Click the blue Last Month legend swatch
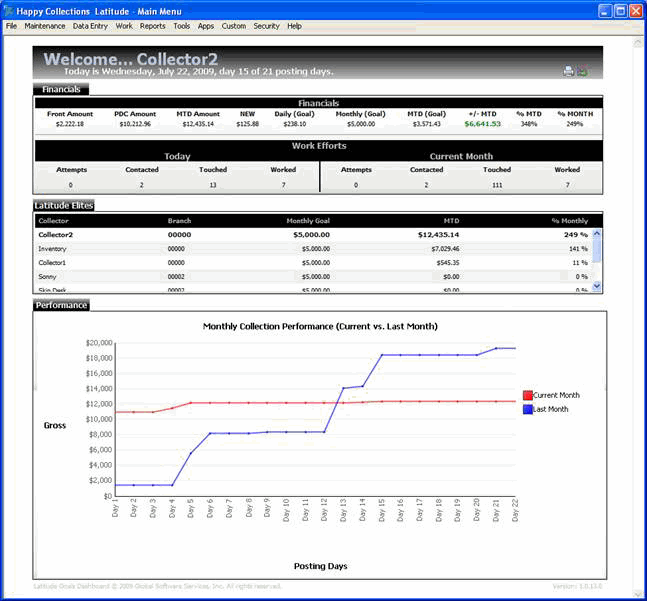 pyautogui.click(x=527, y=409)
